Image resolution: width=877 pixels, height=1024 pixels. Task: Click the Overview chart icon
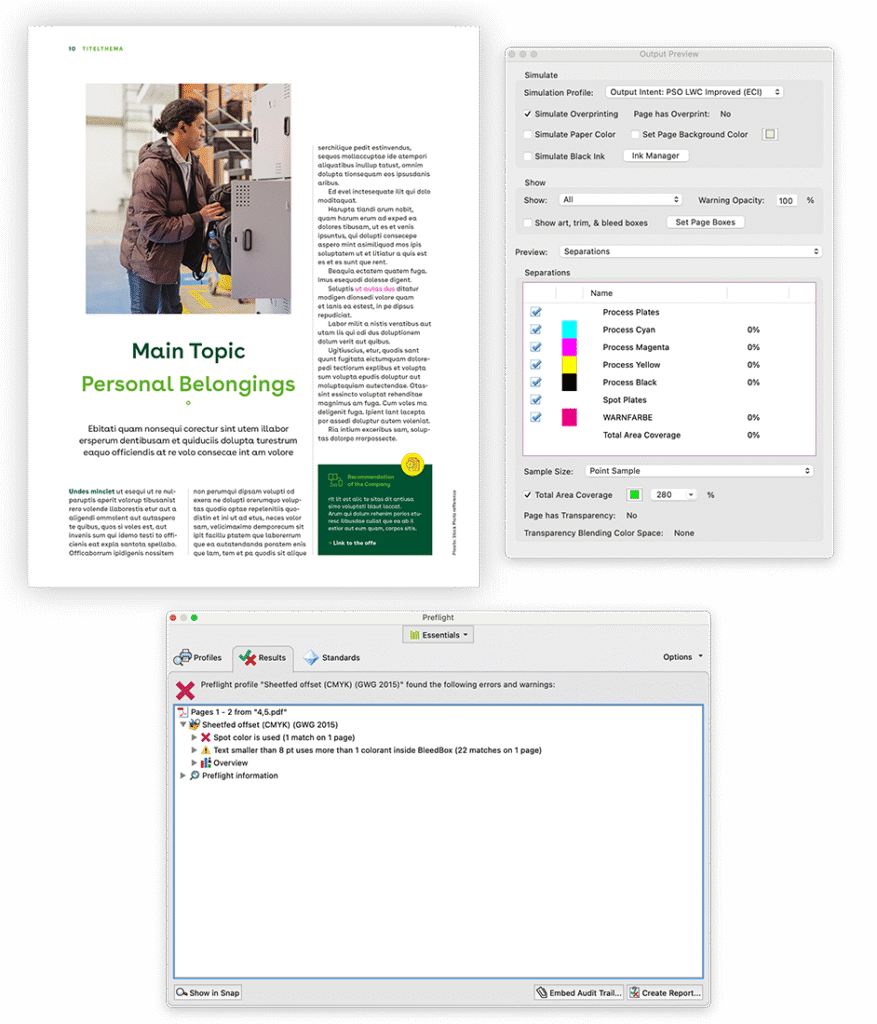(x=206, y=763)
